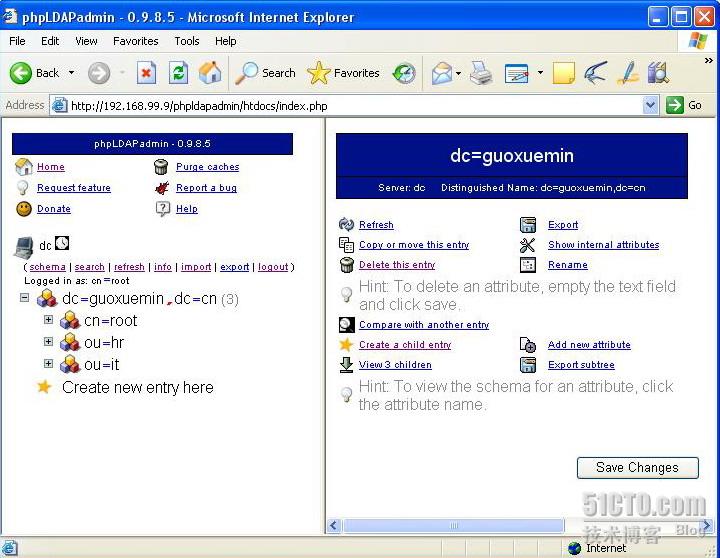Click the Print toolbar icon
The width and height of the screenshot is (720, 558).
(x=481, y=73)
